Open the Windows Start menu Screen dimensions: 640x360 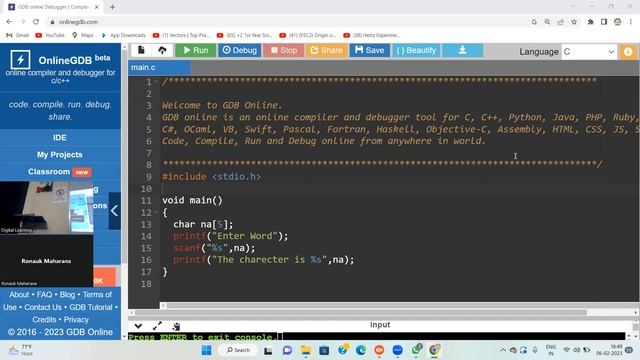pyautogui.click(x=207, y=350)
